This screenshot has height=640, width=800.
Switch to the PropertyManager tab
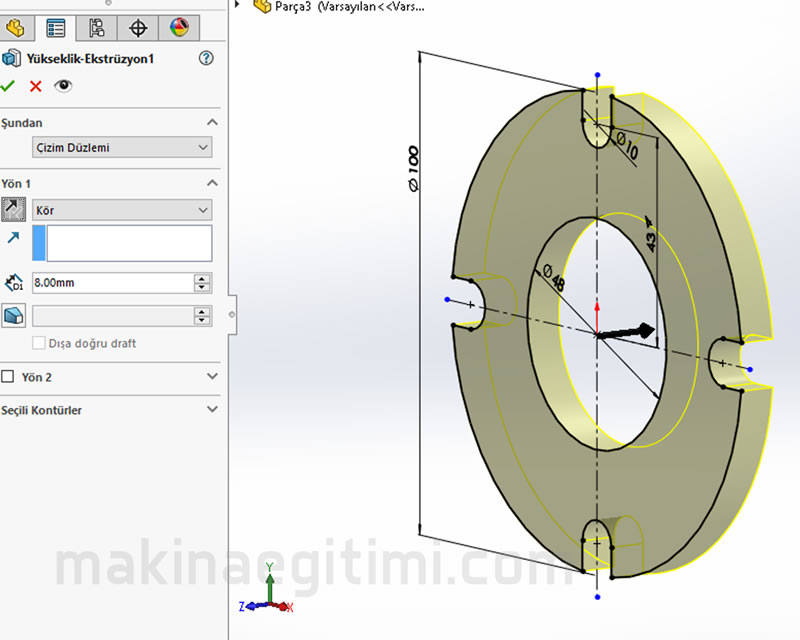click(56, 28)
